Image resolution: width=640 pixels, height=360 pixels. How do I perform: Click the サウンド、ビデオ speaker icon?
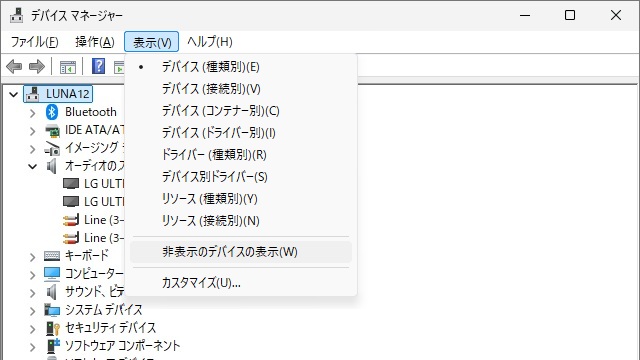pos(51,292)
